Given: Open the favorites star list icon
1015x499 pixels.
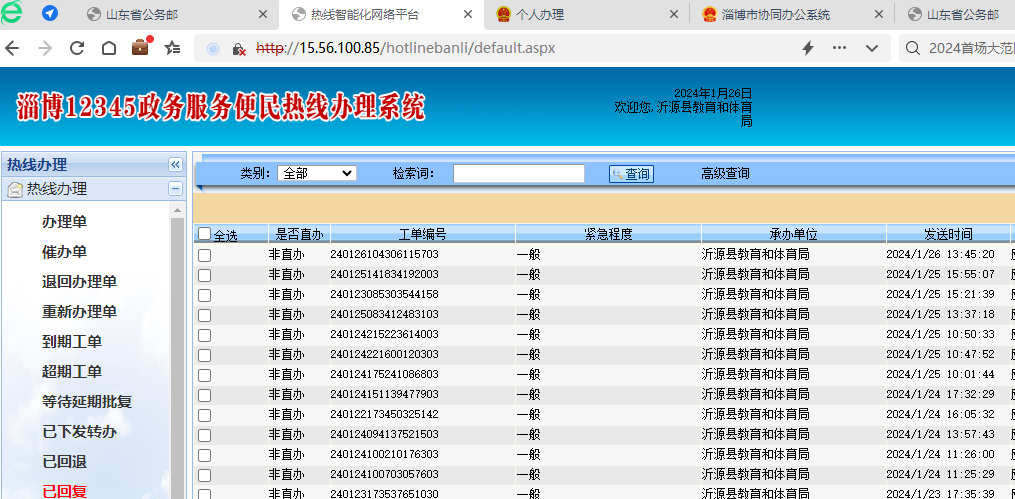Looking at the screenshot, I should tap(172, 48).
